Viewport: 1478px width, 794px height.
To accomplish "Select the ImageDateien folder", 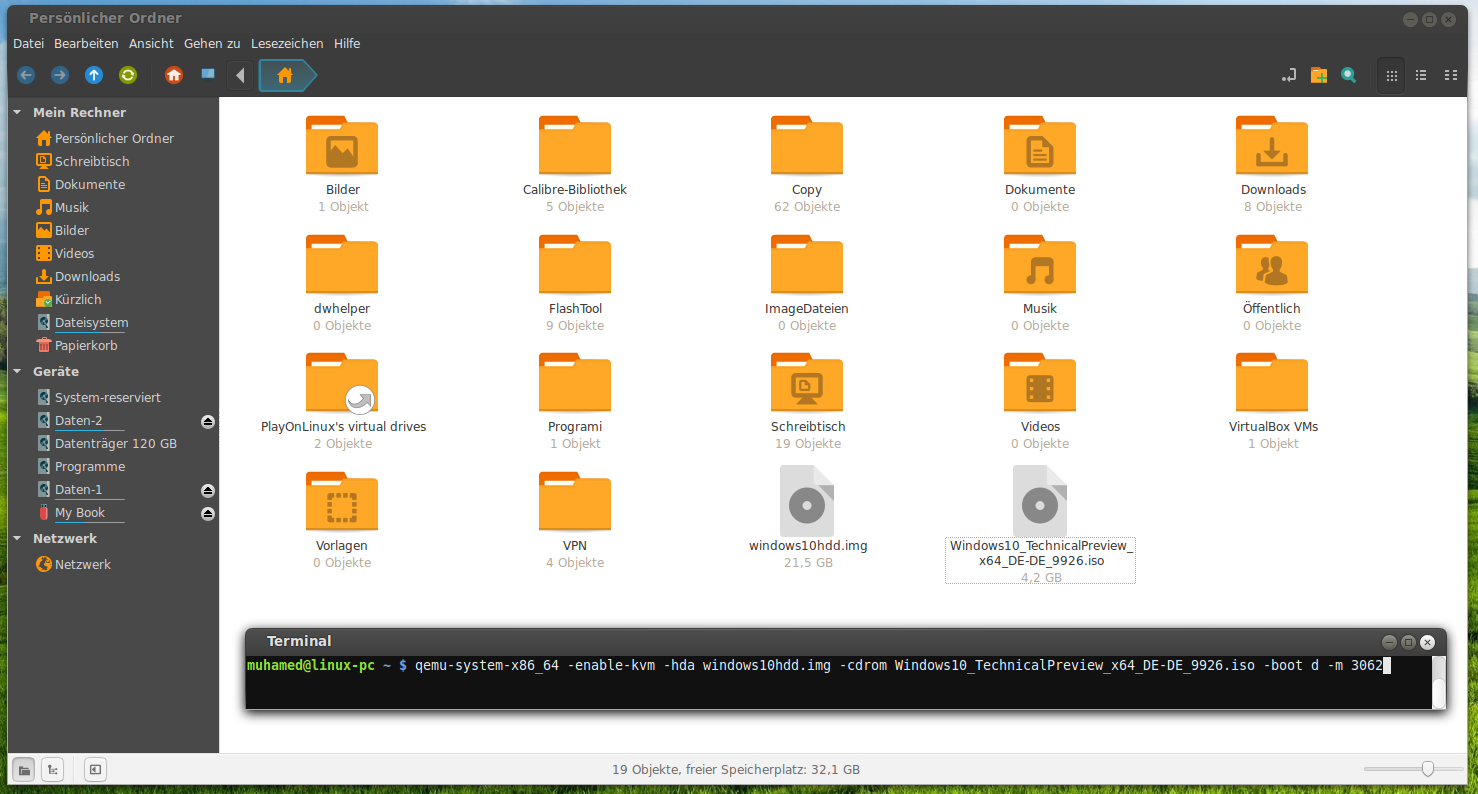I will click(807, 265).
